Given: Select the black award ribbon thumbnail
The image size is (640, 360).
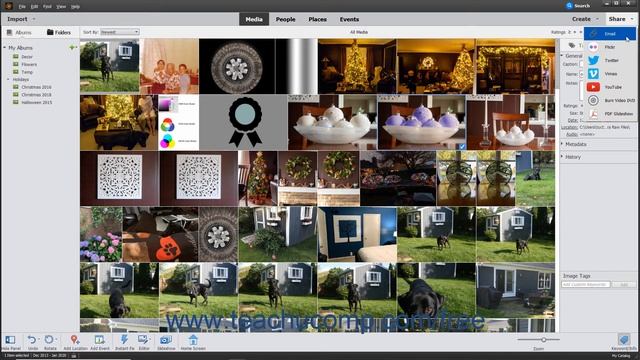Looking at the screenshot, I should pos(243,122).
